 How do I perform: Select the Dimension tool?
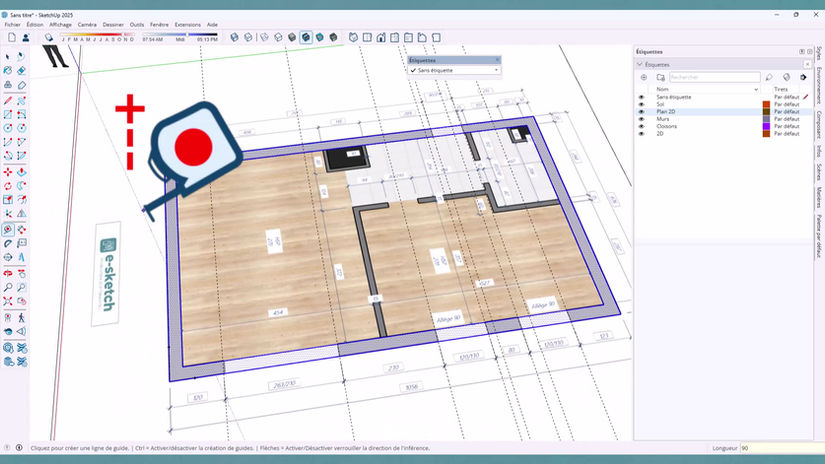[22, 230]
